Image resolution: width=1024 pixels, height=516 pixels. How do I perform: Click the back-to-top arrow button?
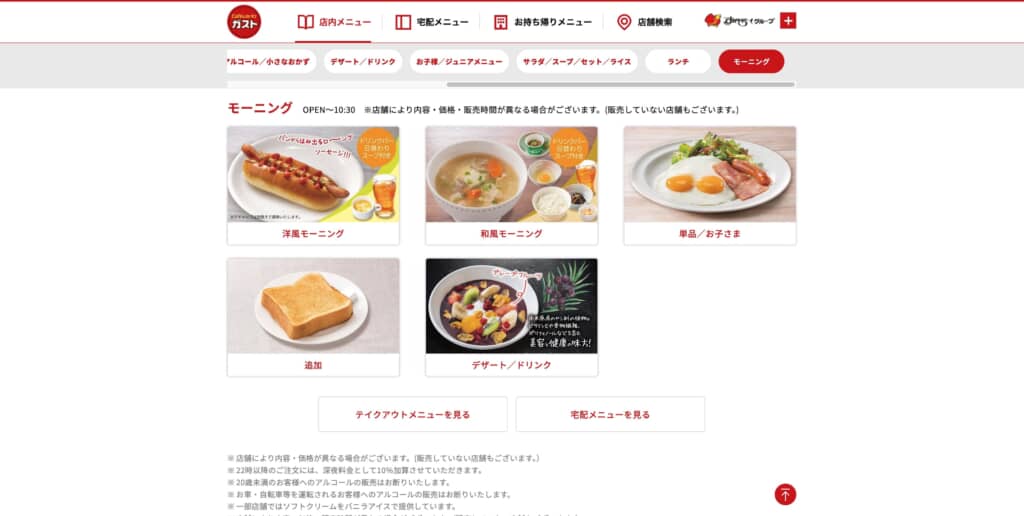pyautogui.click(x=785, y=494)
